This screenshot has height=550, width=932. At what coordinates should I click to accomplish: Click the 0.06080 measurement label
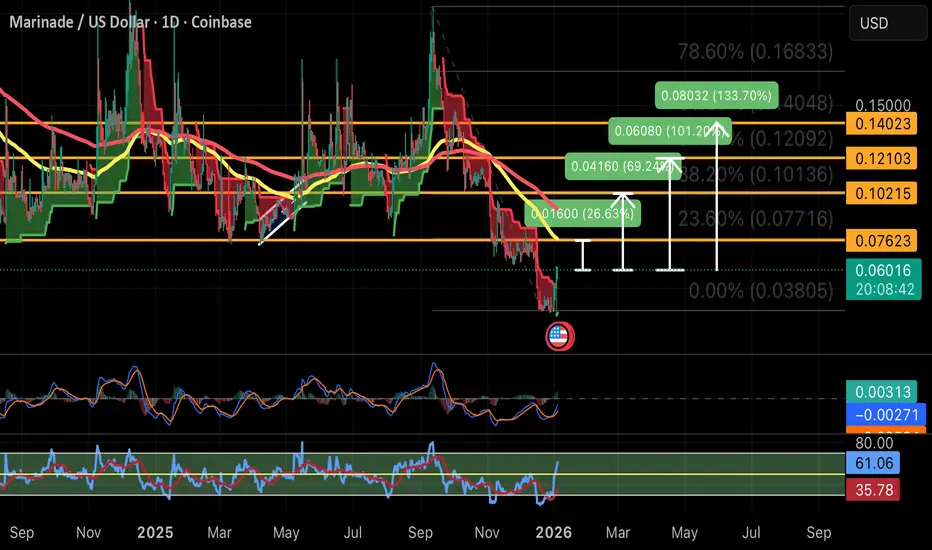coord(670,131)
